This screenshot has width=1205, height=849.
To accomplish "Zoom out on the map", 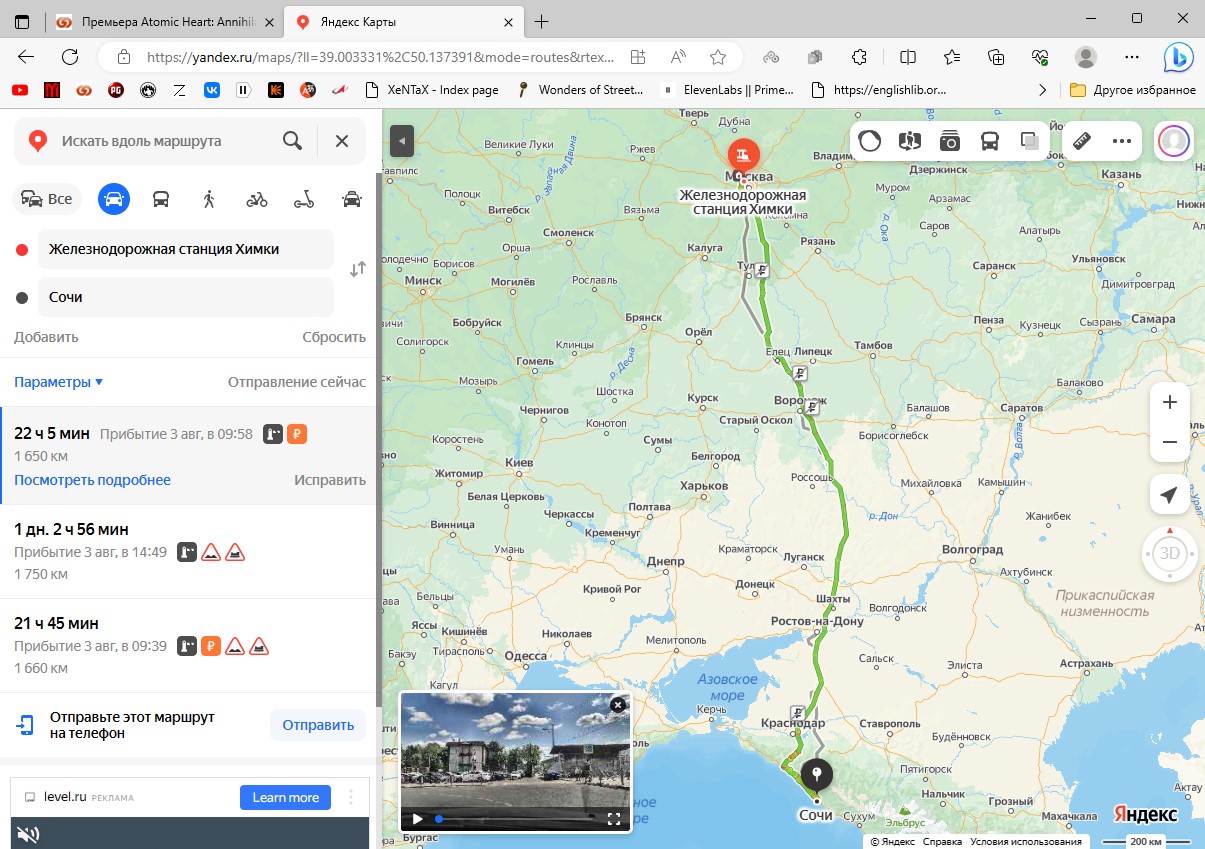I will (1170, 442).
